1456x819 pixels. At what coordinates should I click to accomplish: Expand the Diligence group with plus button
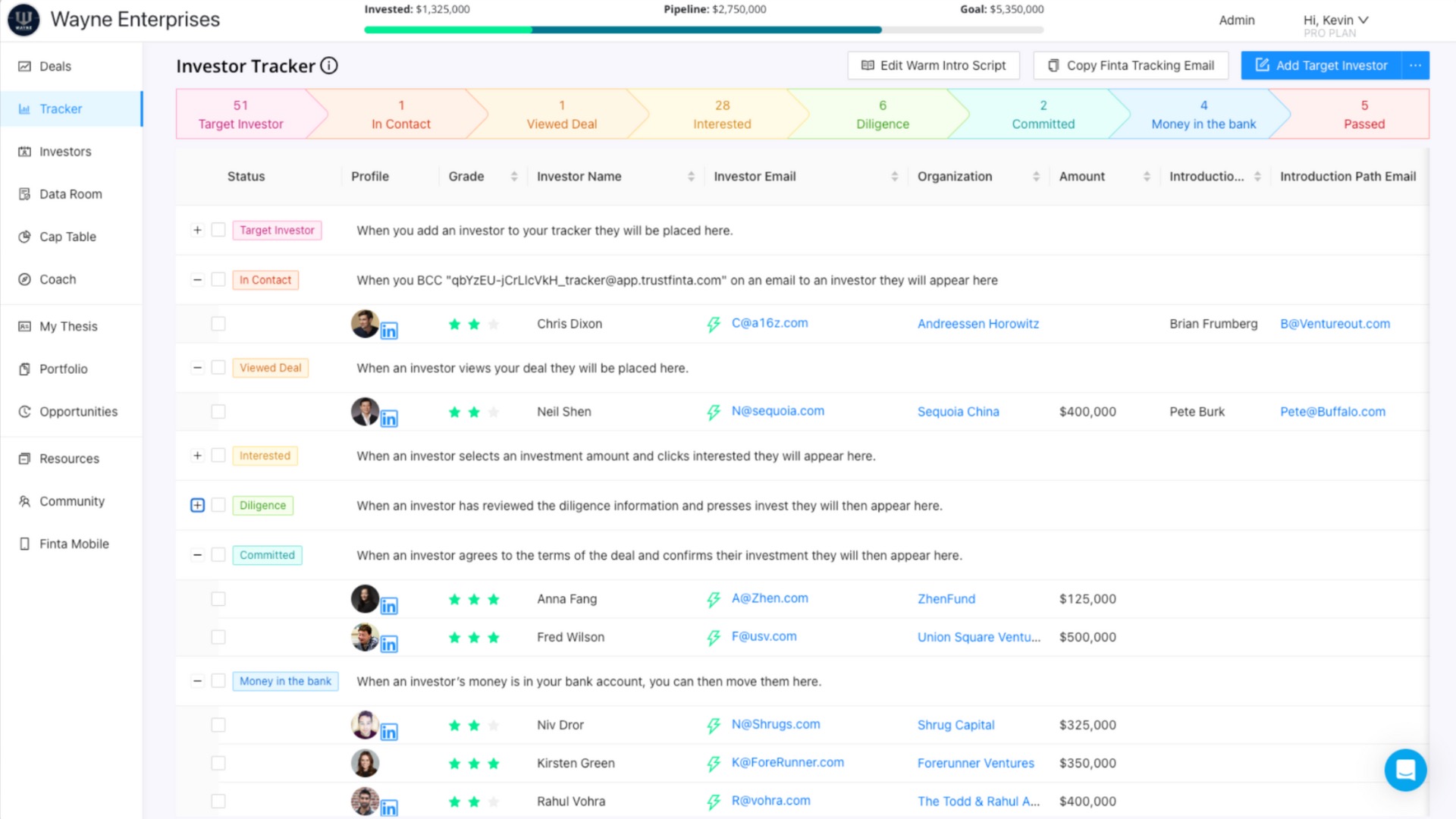coord(197,505)
